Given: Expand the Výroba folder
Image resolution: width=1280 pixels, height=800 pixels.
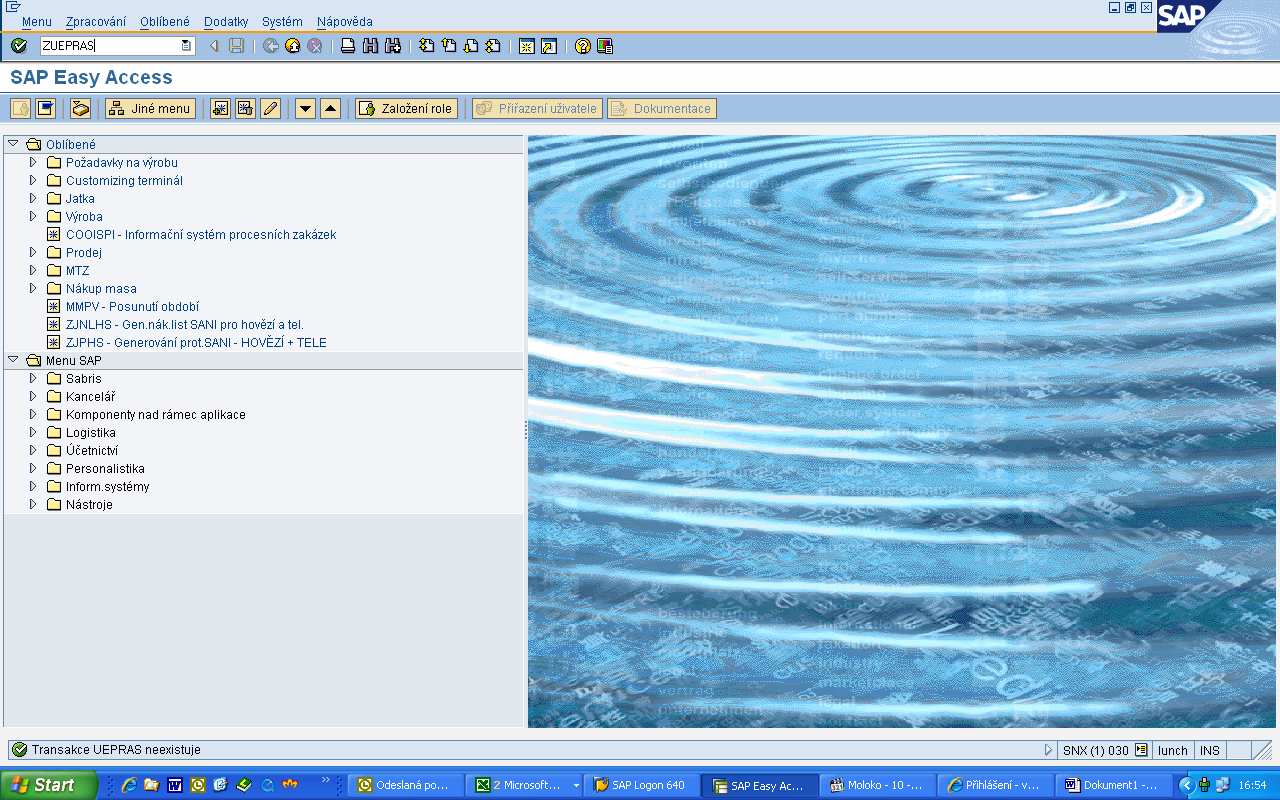Looking at the screenshot, I should click(x=33, y=216).
